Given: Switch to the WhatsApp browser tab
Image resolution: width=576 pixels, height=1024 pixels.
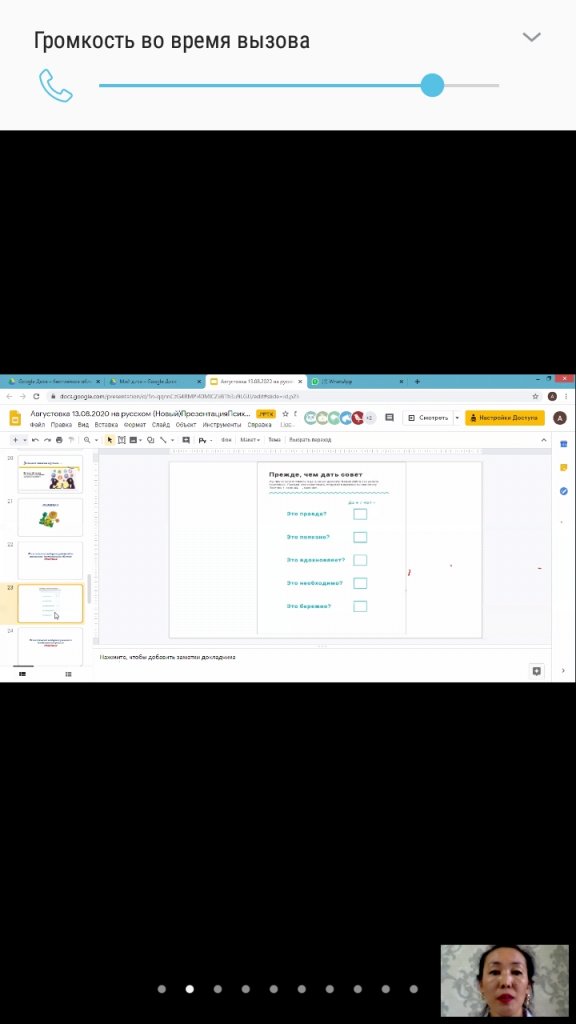Looking at the screenshot, I should (x=356, y=381).
